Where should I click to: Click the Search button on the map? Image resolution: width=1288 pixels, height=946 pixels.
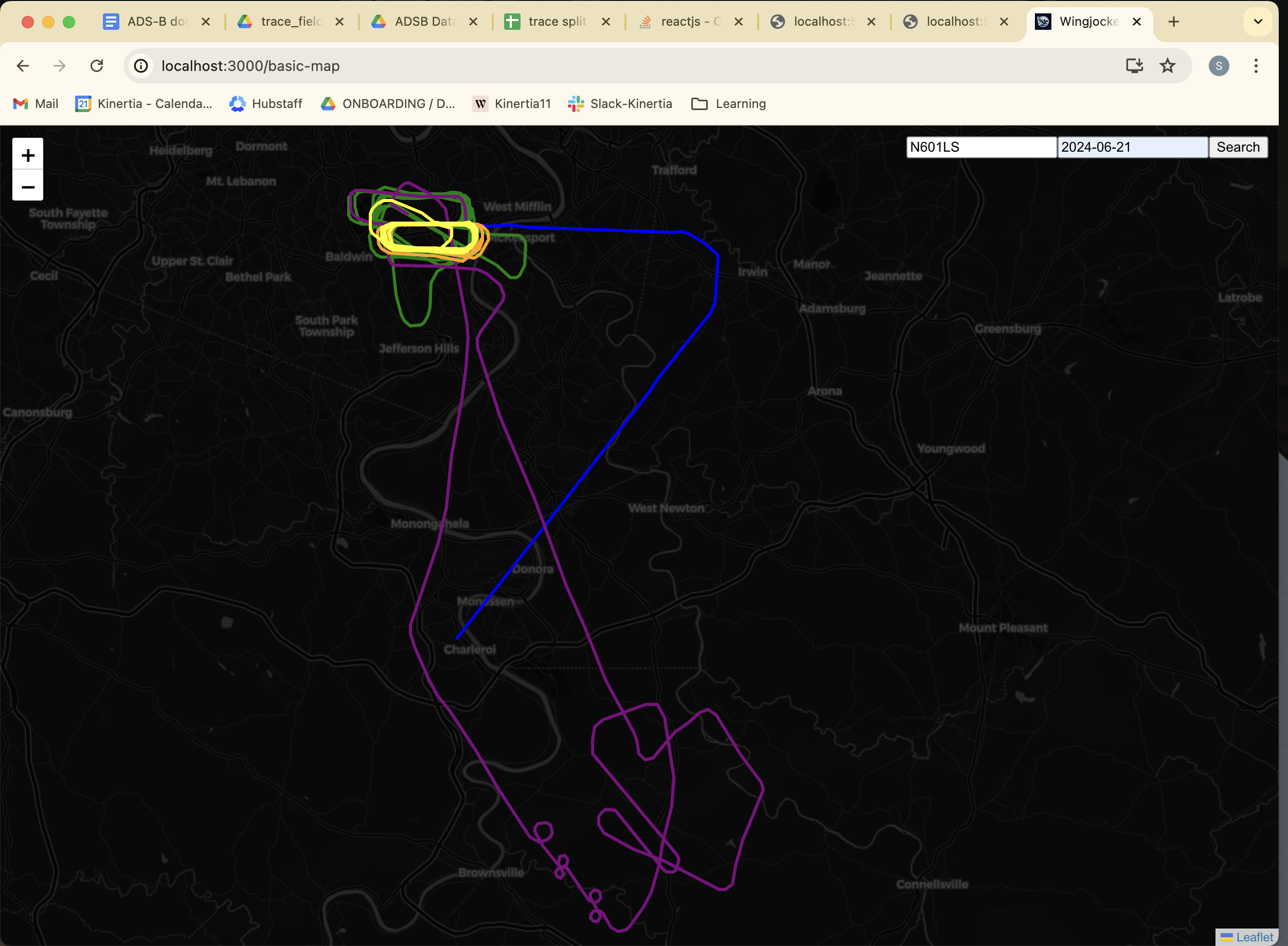(1238, 147)
